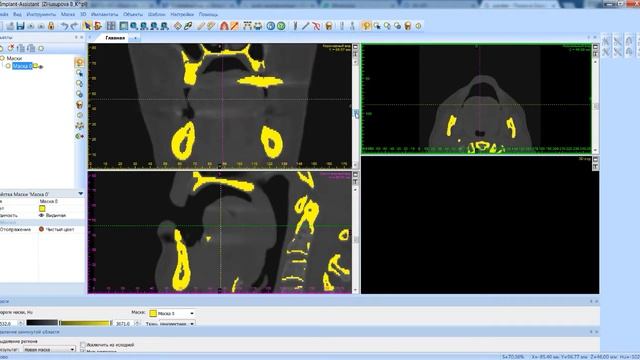The height and width of the screenshot is (360, 640).
Task: Click the coronal view vertical scrollbar
Action: coord(355,112)
